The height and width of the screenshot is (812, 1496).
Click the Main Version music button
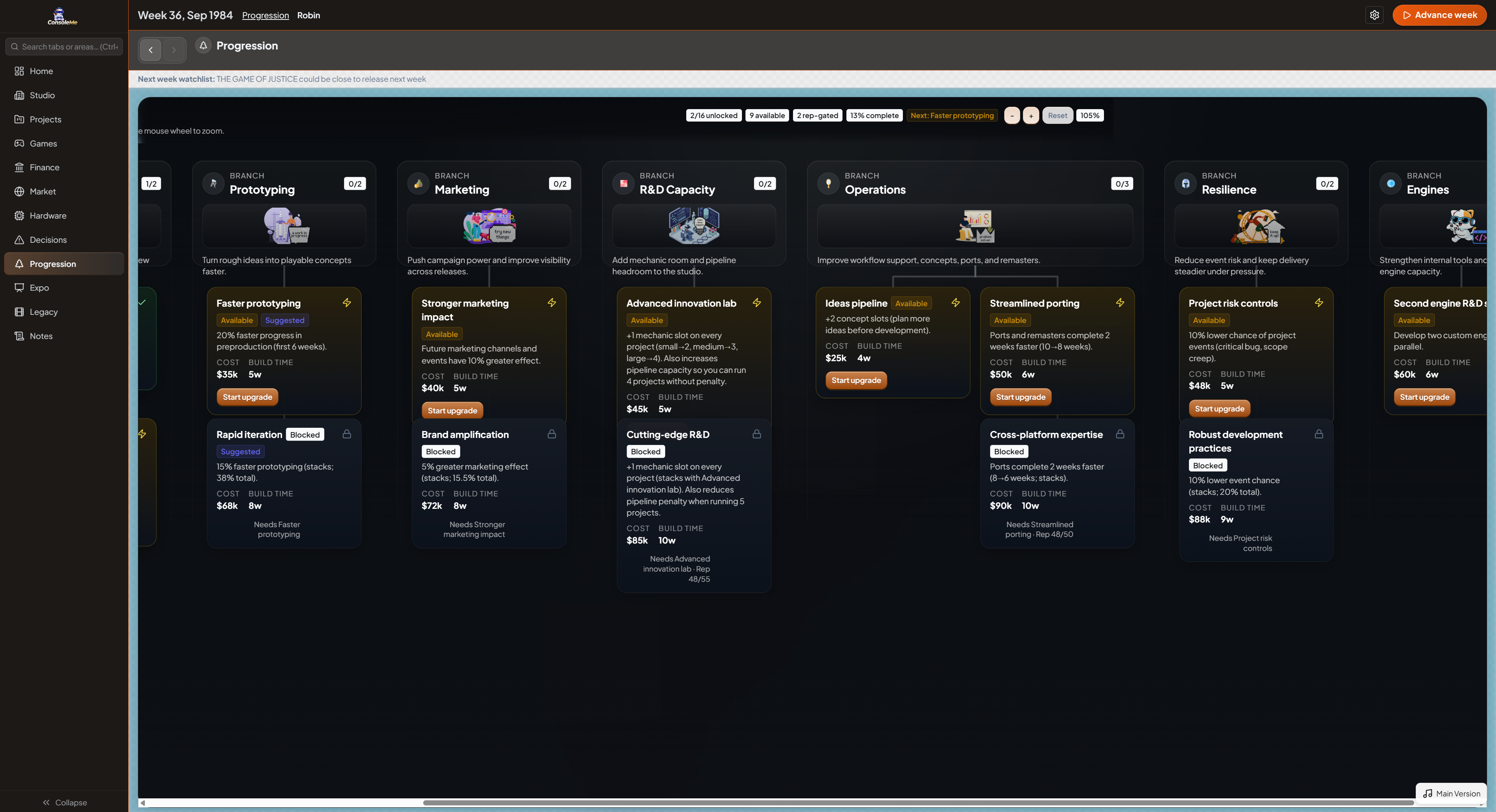tap(1451, 793)
